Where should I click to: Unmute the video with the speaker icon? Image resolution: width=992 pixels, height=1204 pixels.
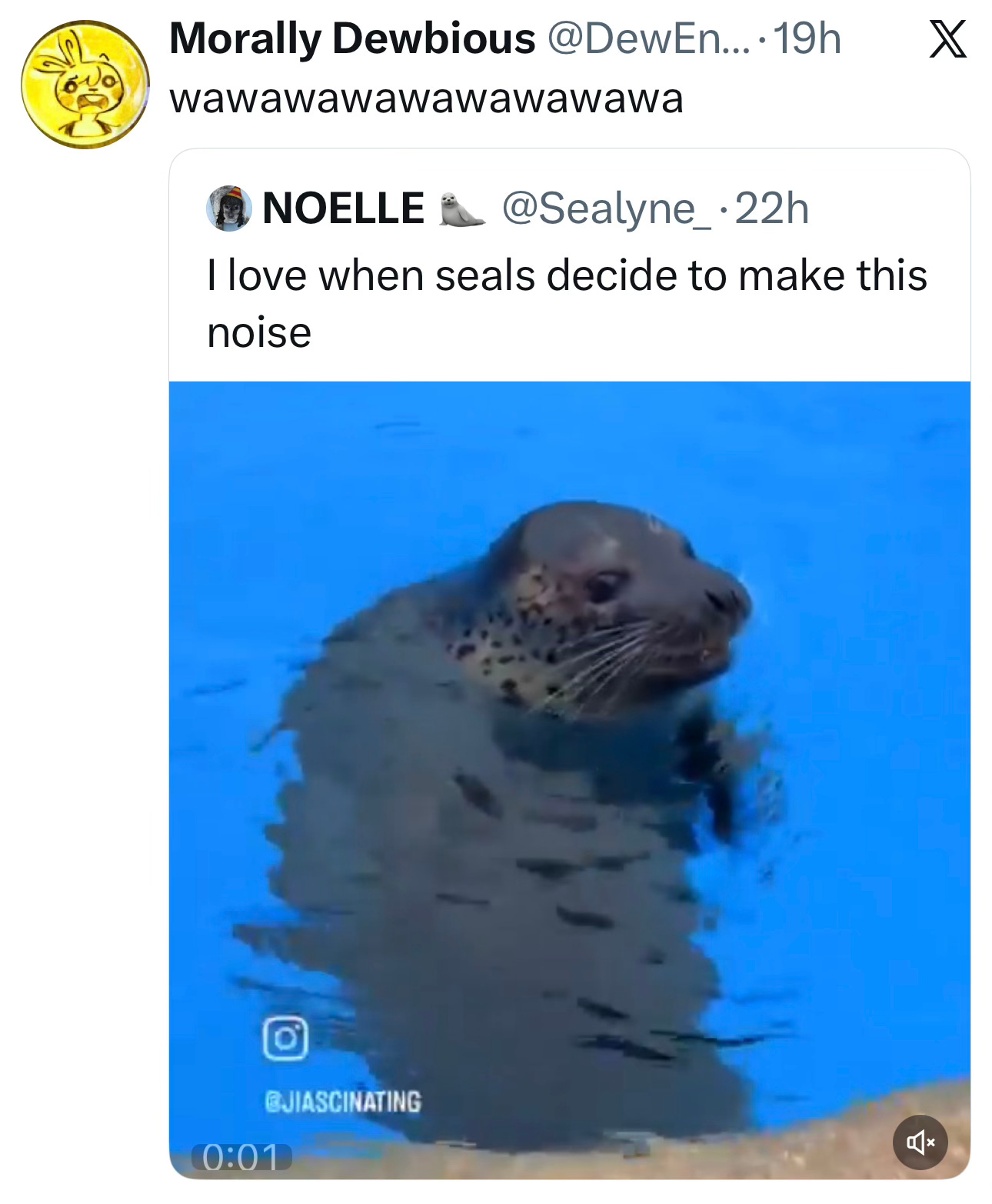(920, 1142)
